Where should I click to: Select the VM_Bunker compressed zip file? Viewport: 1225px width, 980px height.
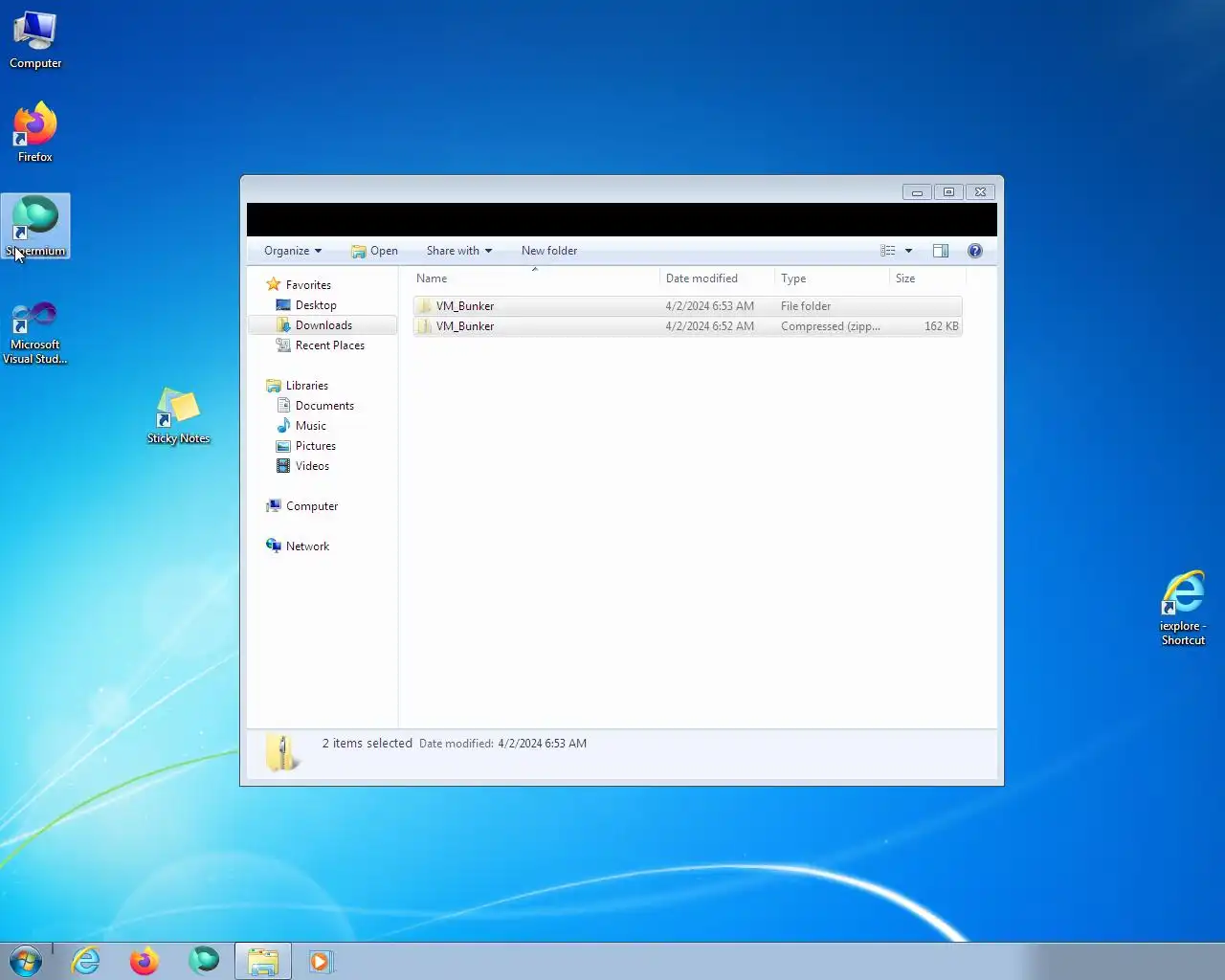click(x=687, y=326)
